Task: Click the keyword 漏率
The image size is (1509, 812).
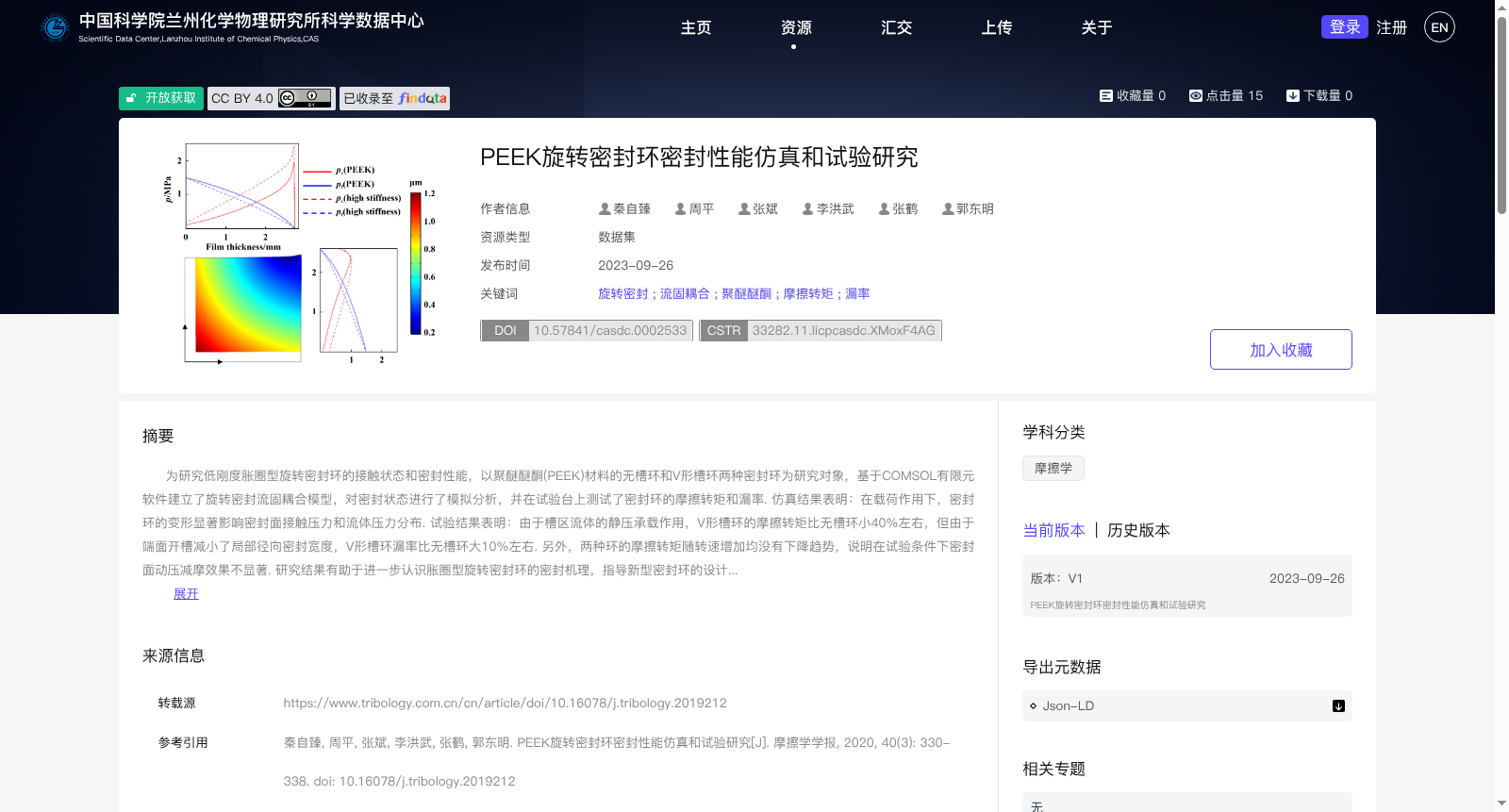Action: [857, 293]
